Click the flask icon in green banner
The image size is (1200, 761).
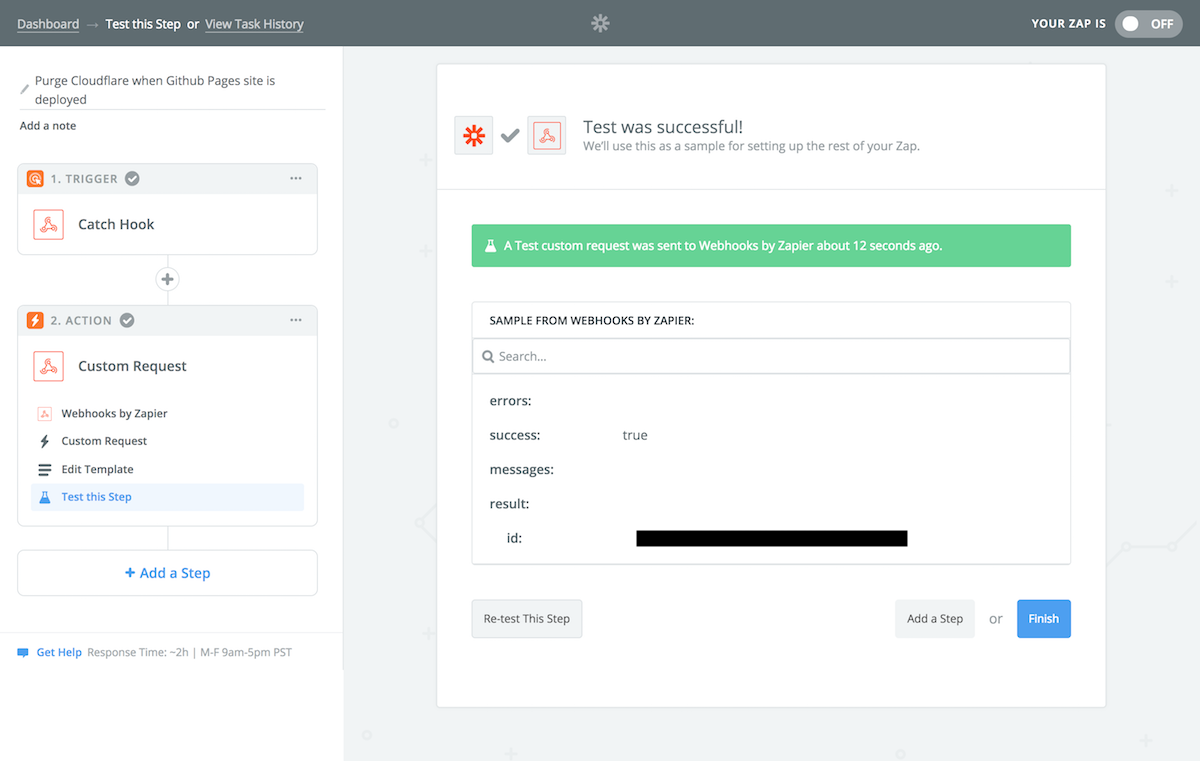coord(491,246)
